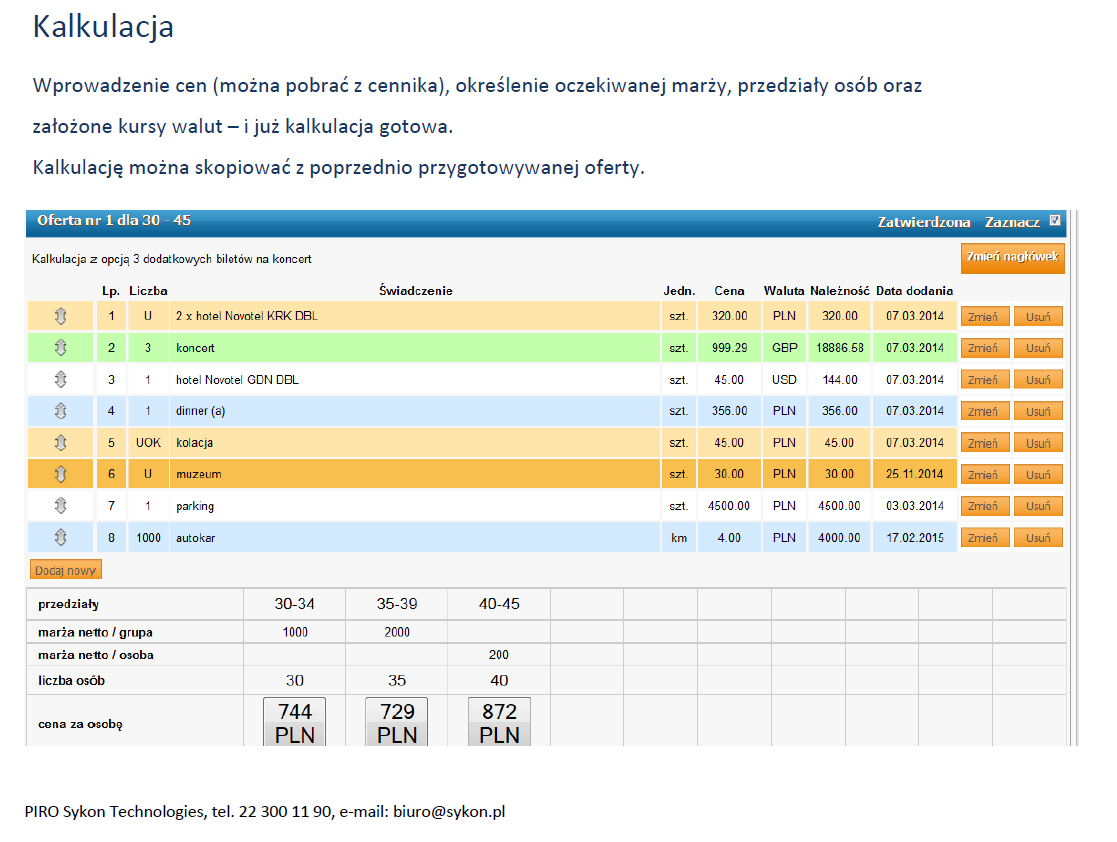This screenshot has width=1117, height=842.
Task: Click the Dodaj nowy button
Action: pos(66,570)
